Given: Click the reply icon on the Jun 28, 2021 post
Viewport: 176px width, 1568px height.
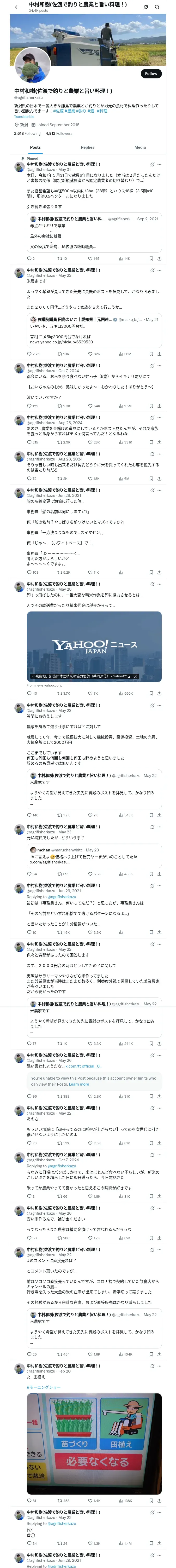Looking at the screenshot, I should point(28,572).
